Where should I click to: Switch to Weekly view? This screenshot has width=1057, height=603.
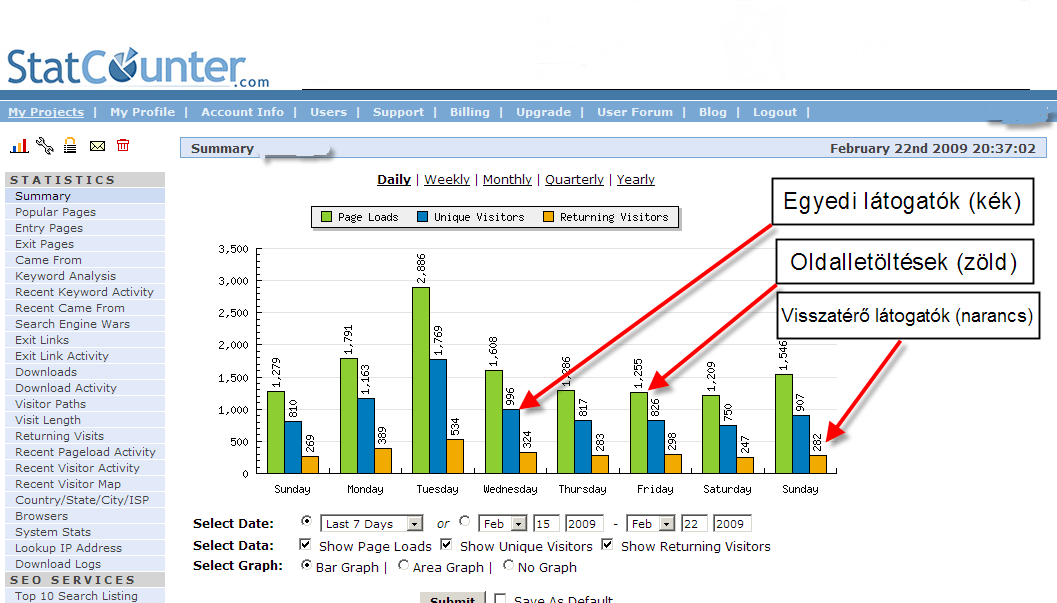click(x=447, y=179)
